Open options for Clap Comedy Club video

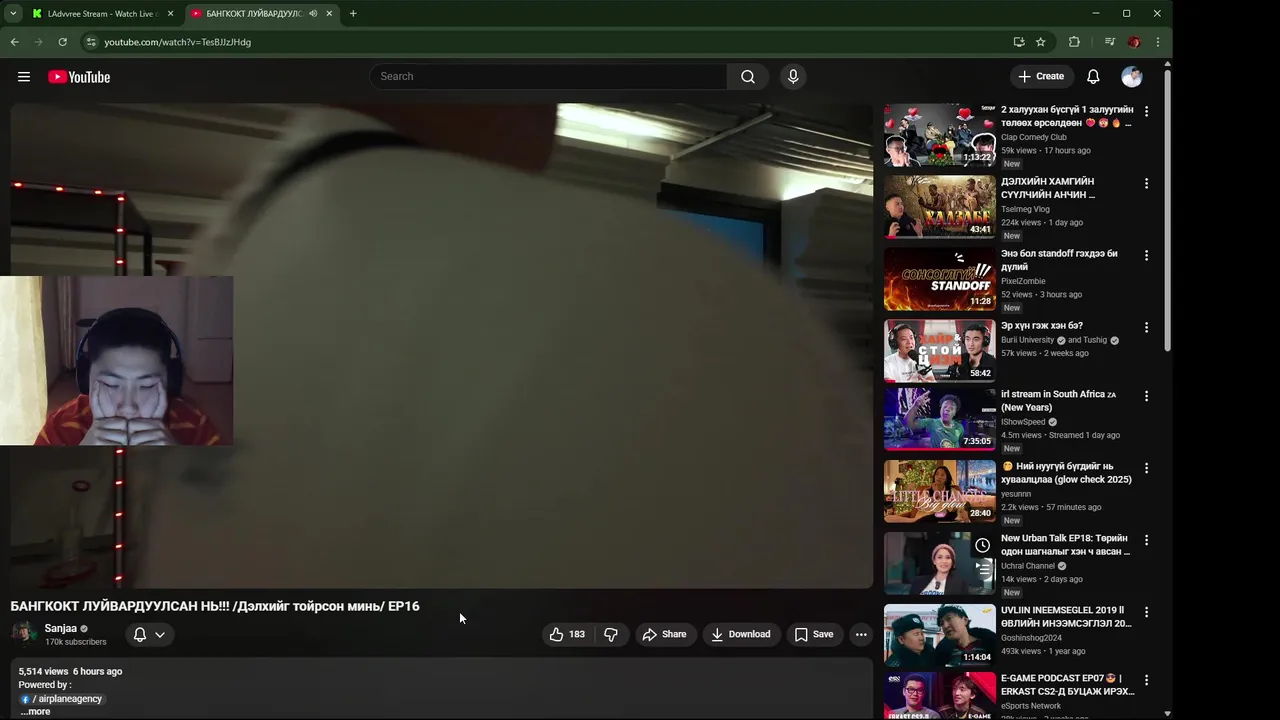pos(1146,112)
